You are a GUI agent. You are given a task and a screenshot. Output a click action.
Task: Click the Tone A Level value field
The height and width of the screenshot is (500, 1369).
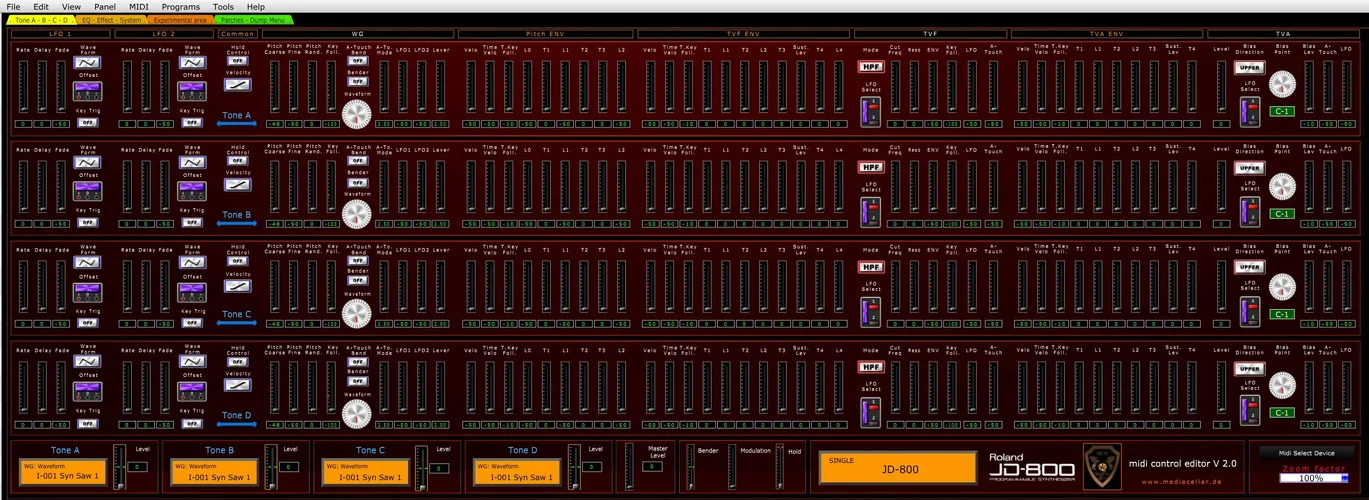pyautogui.click(x=138, y=467)
